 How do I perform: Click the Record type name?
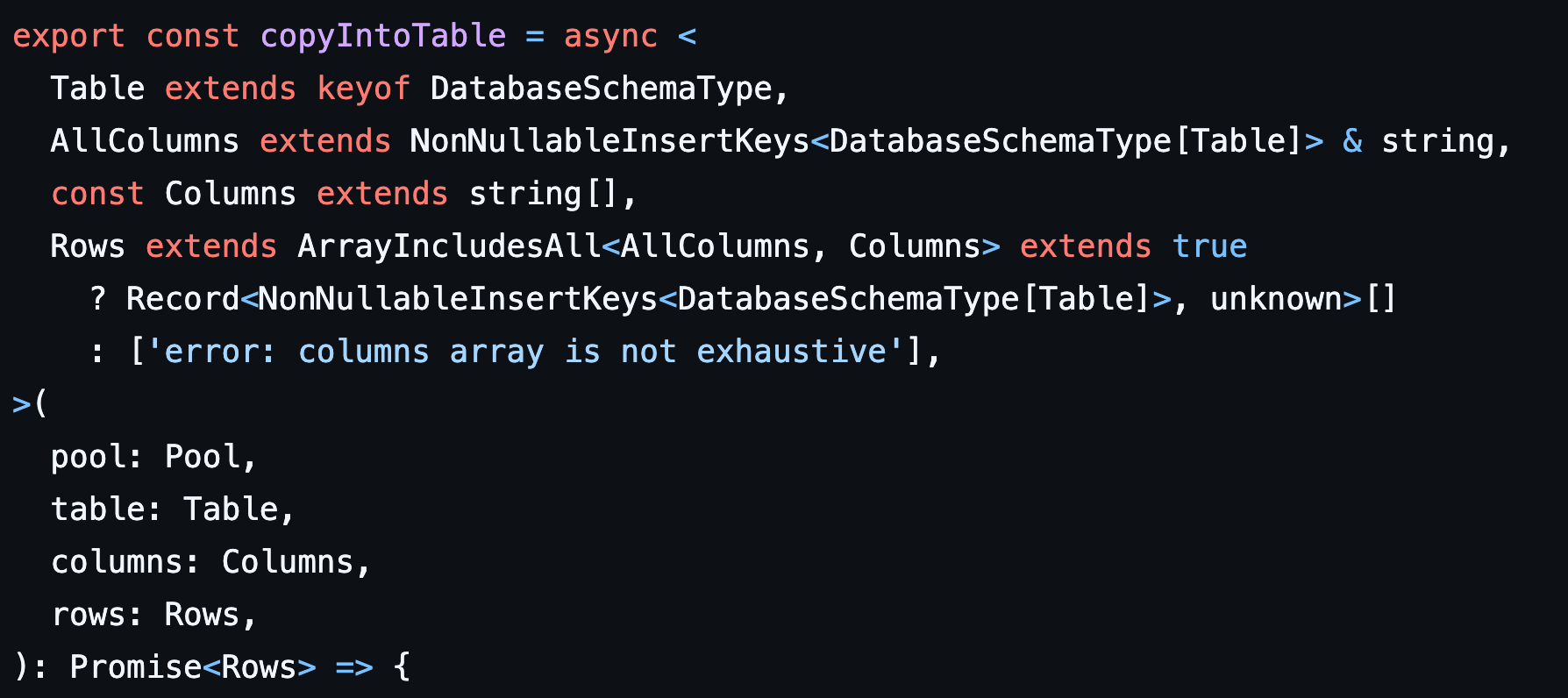(182, 299)
